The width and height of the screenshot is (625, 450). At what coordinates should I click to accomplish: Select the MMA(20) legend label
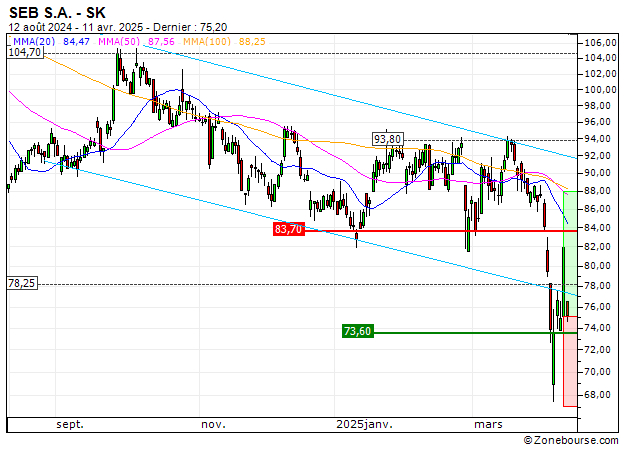click(x=34, y=41)
